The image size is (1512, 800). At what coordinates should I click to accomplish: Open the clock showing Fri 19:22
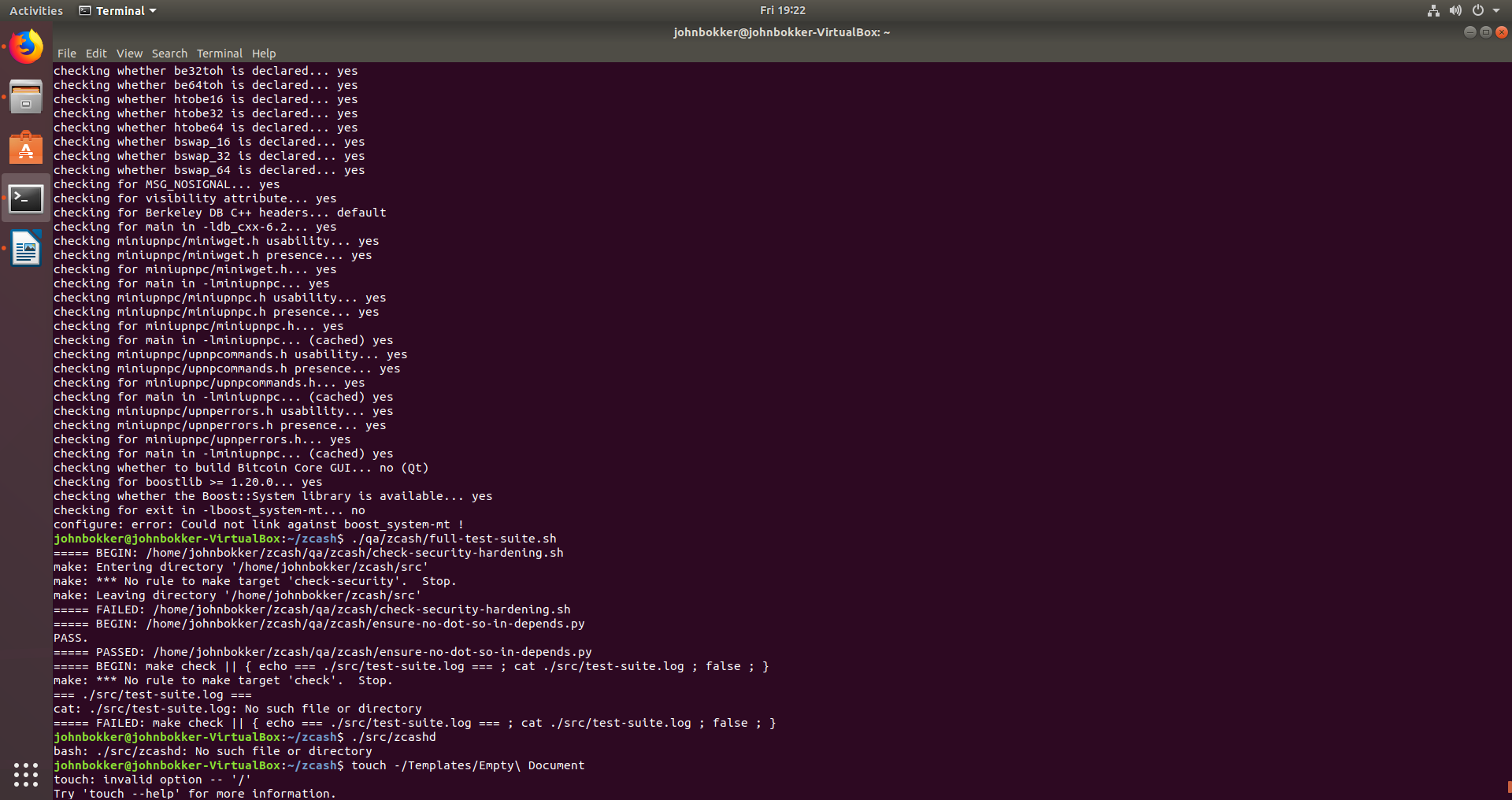pos(783,10)
